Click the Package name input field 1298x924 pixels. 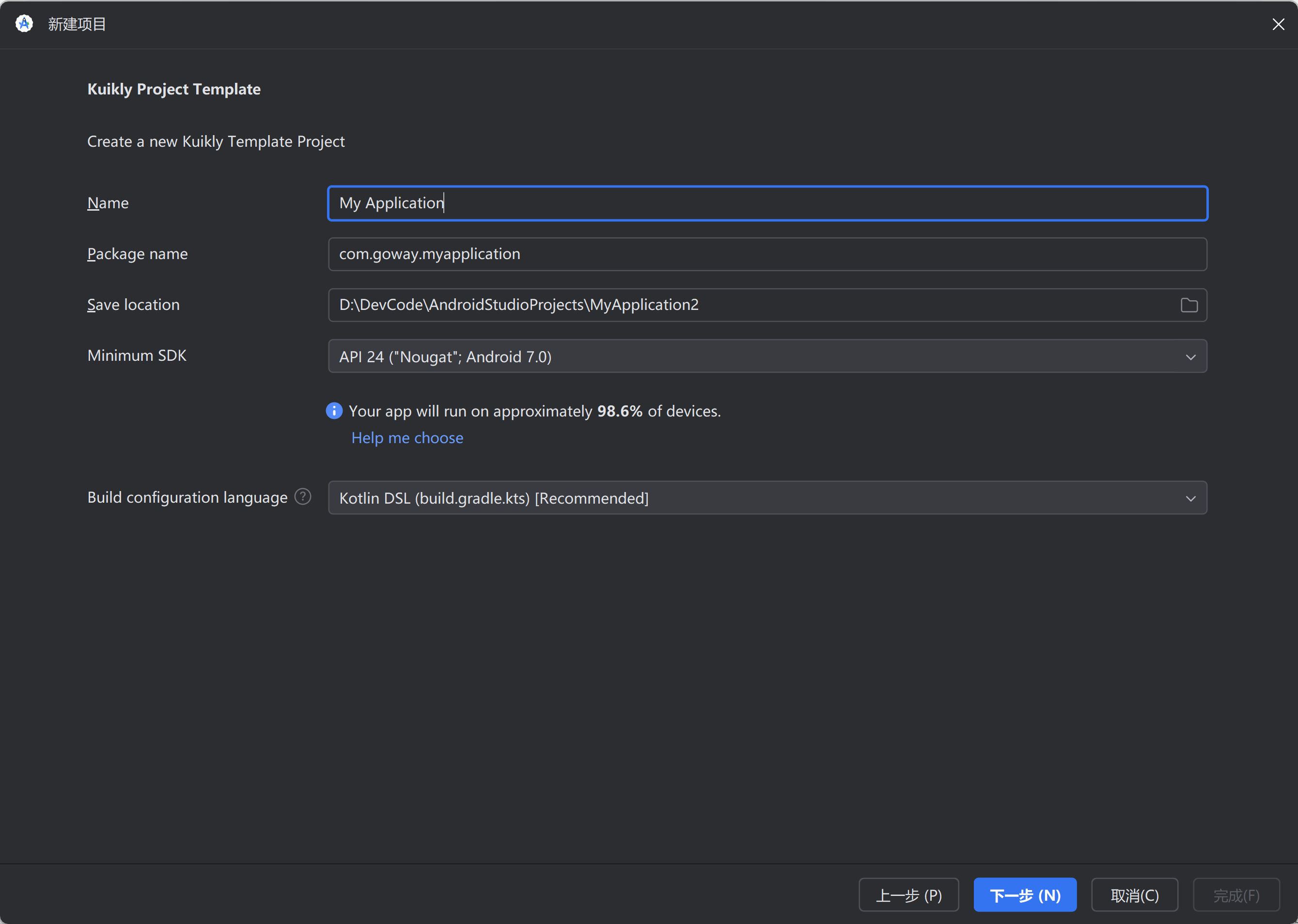pos(767,254)
